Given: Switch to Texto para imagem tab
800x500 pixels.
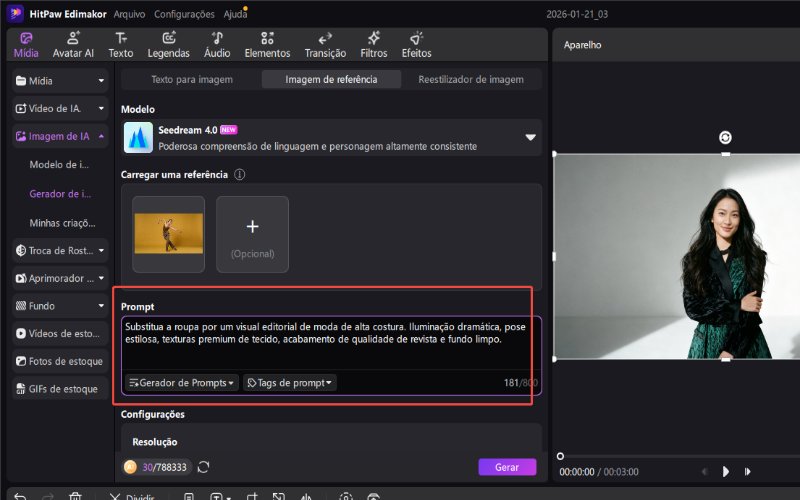Looking at the screenshot, I should (x=192, y=80).
